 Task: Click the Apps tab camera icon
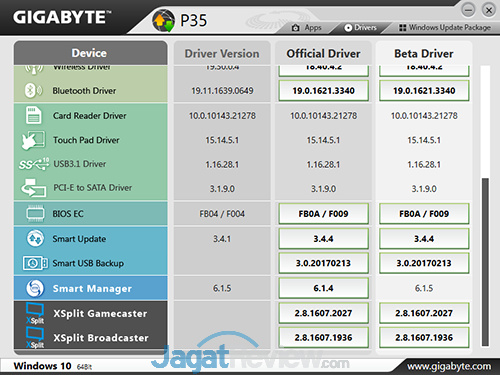click(x=295, y=28)
